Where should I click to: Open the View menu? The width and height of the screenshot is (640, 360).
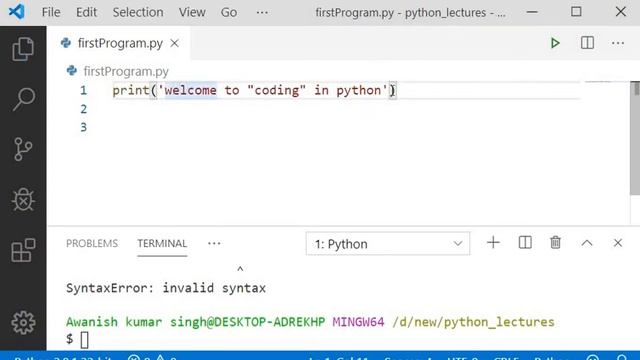192,12
